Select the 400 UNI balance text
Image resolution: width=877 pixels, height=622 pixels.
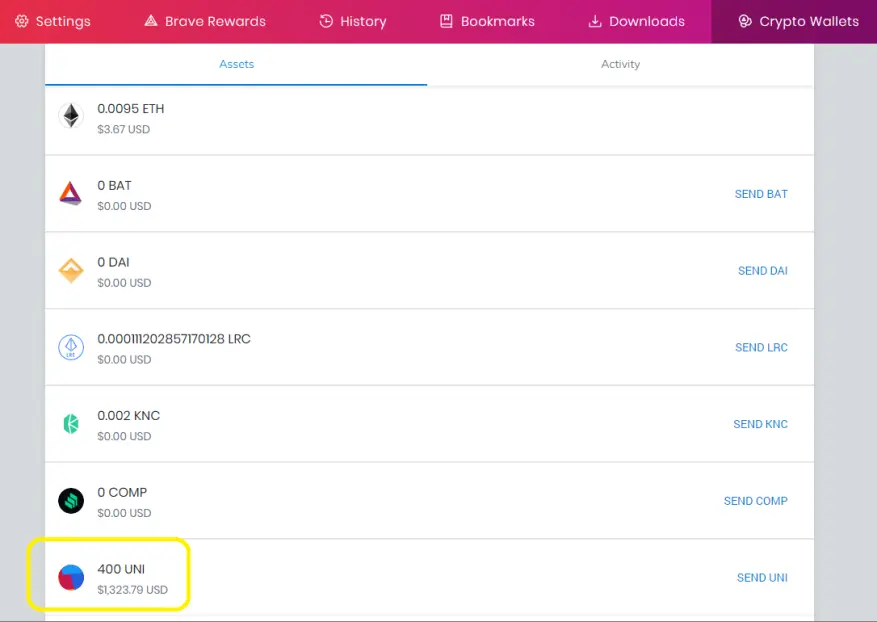click(x=121, y=569)
